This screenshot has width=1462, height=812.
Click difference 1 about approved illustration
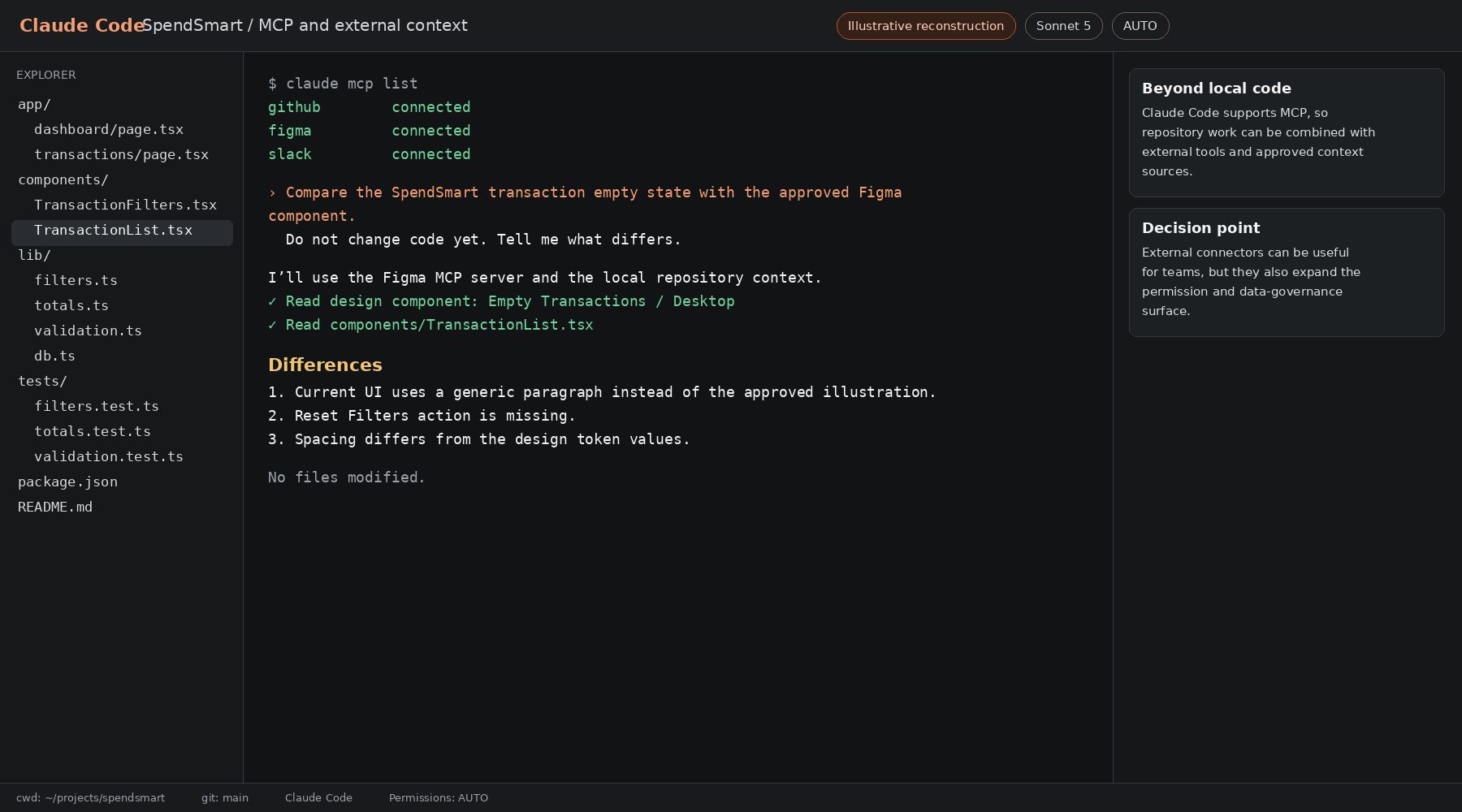point(602,392)
